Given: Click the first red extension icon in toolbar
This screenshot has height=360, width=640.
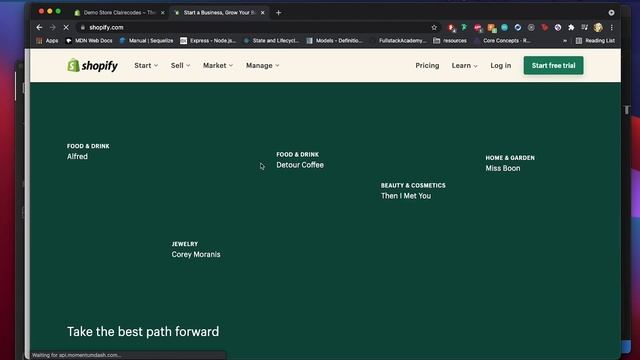Looking at the screenshot, I should [451, 27].
